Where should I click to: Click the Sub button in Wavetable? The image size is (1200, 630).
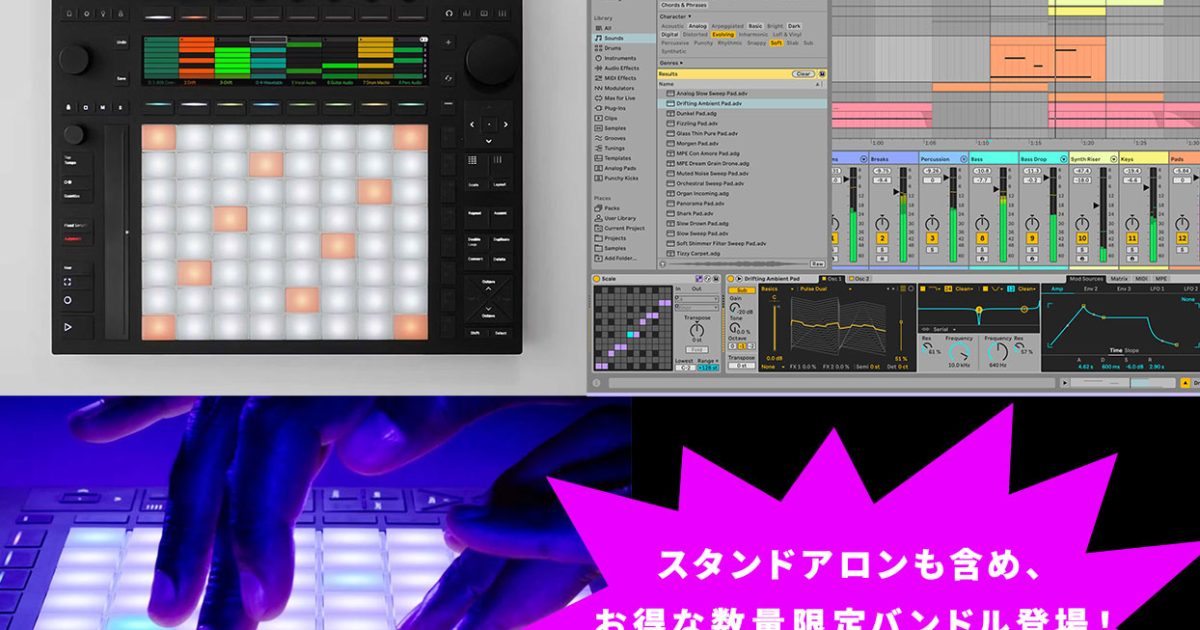(741, 289)
